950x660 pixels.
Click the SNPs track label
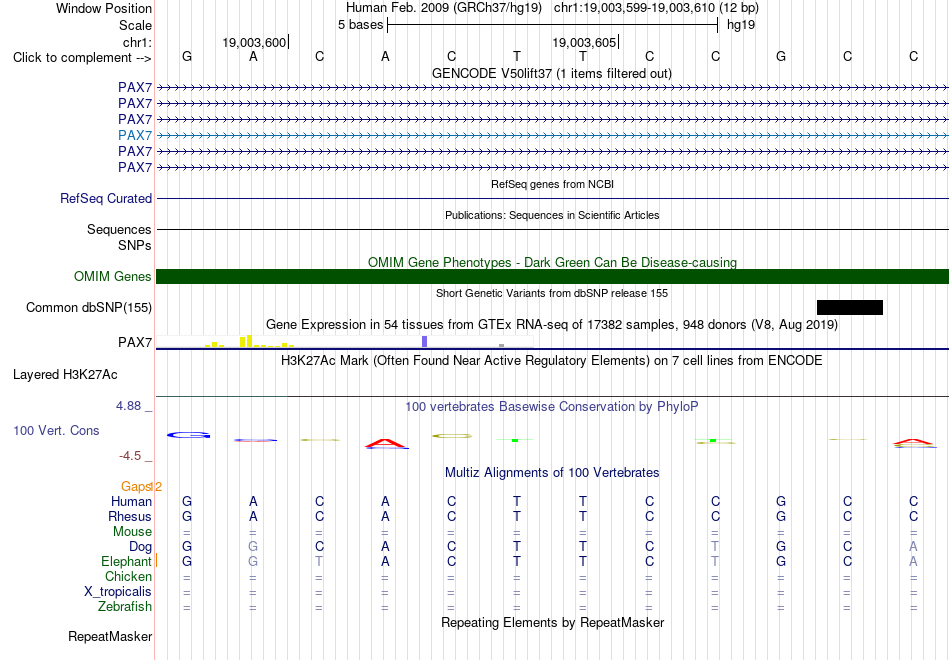pos(135,245)
